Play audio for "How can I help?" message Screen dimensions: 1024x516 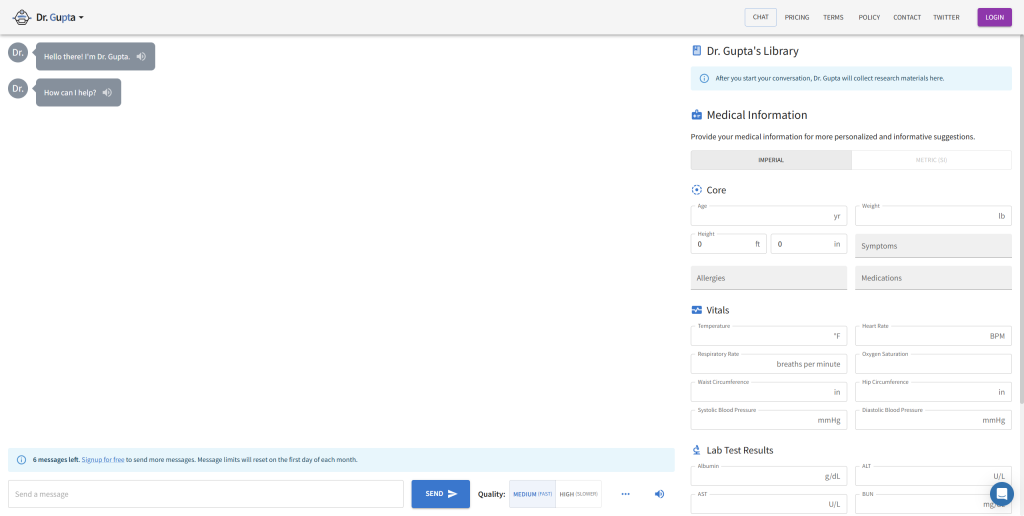click(x=107, y=93)
